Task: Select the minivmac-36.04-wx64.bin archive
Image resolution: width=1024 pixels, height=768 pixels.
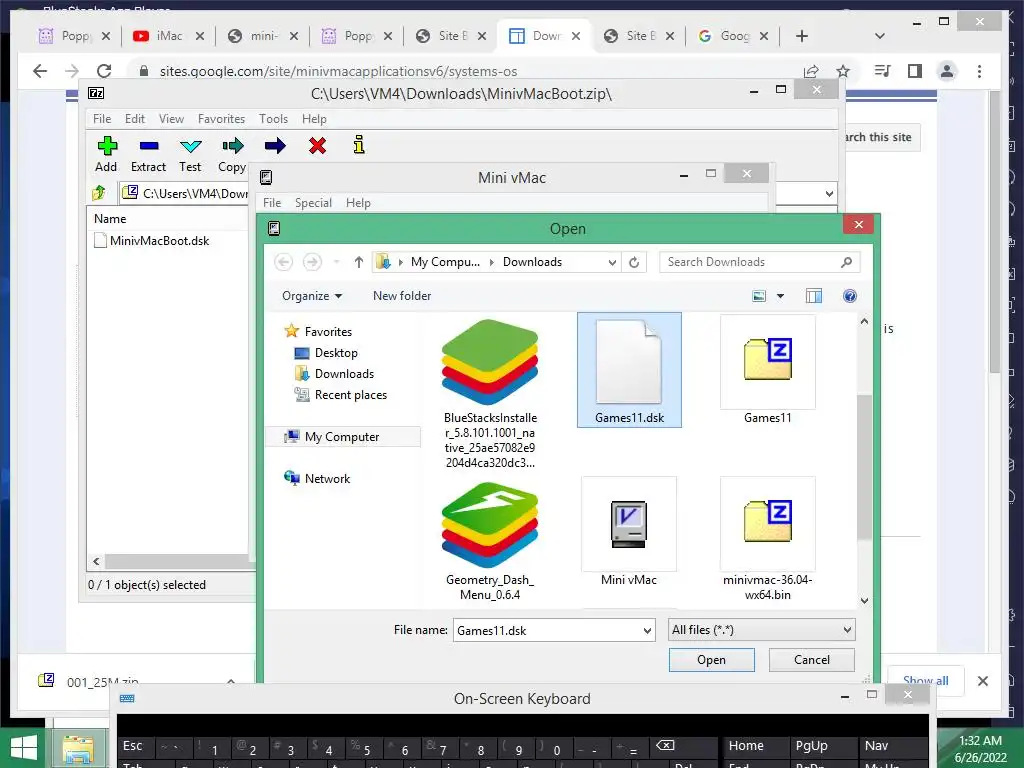Action: (x=767, y=539)
